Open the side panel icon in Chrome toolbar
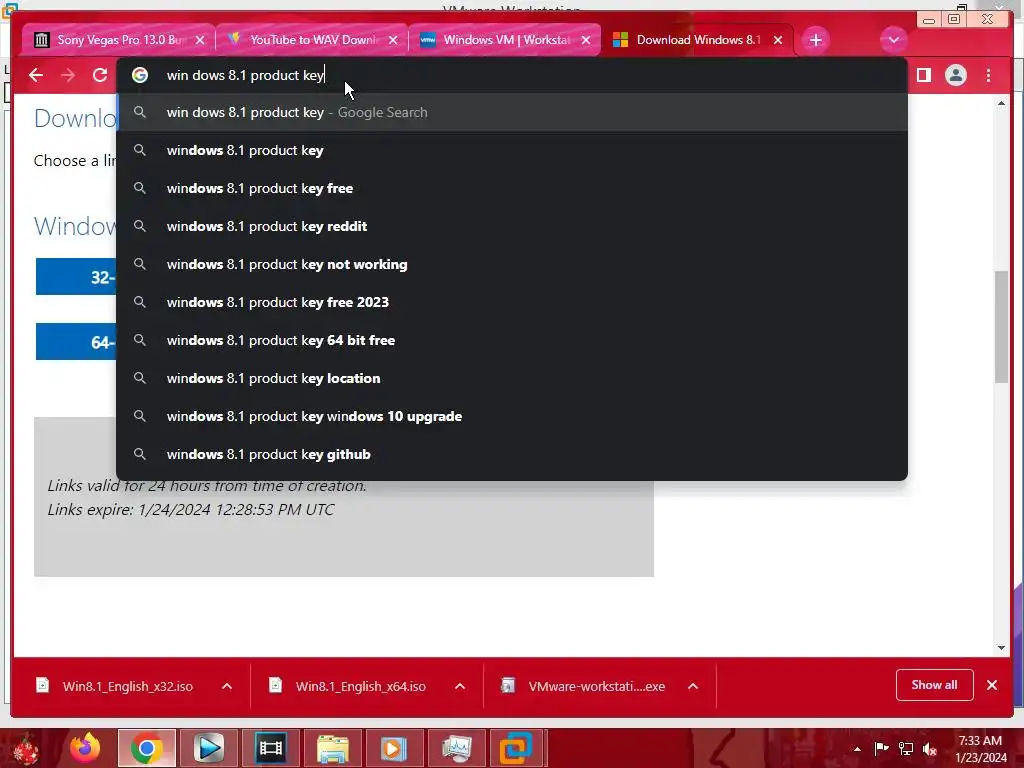 (923, 75)
